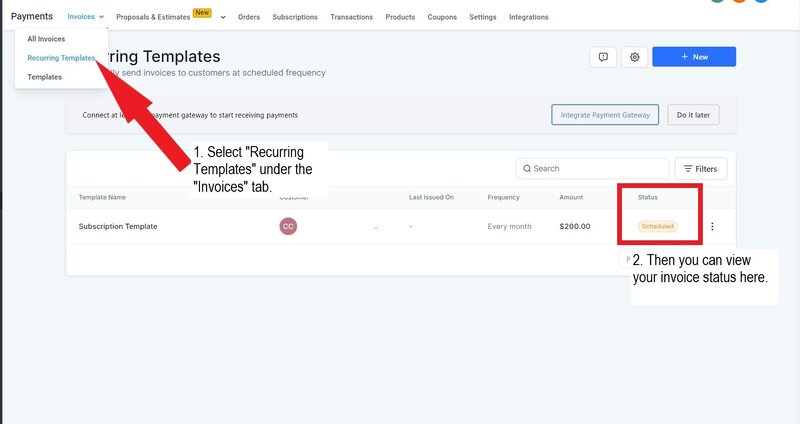
Task: Open the Integrations tab
Action: pos(529,17)
